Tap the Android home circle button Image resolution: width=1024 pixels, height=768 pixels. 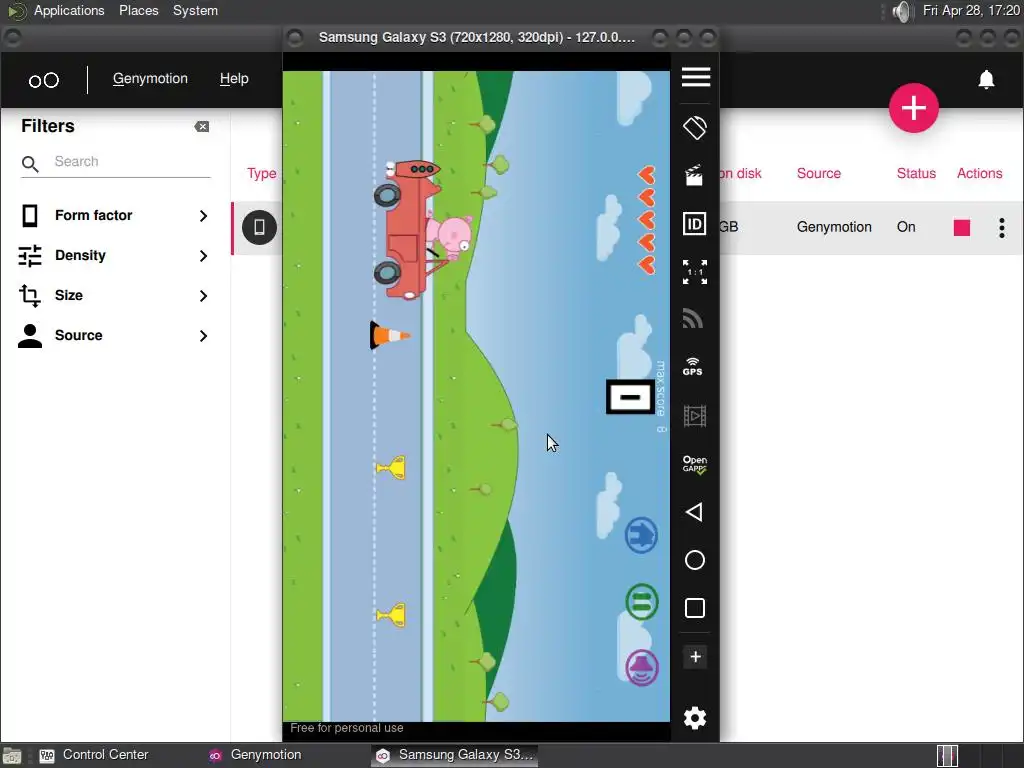695,560
